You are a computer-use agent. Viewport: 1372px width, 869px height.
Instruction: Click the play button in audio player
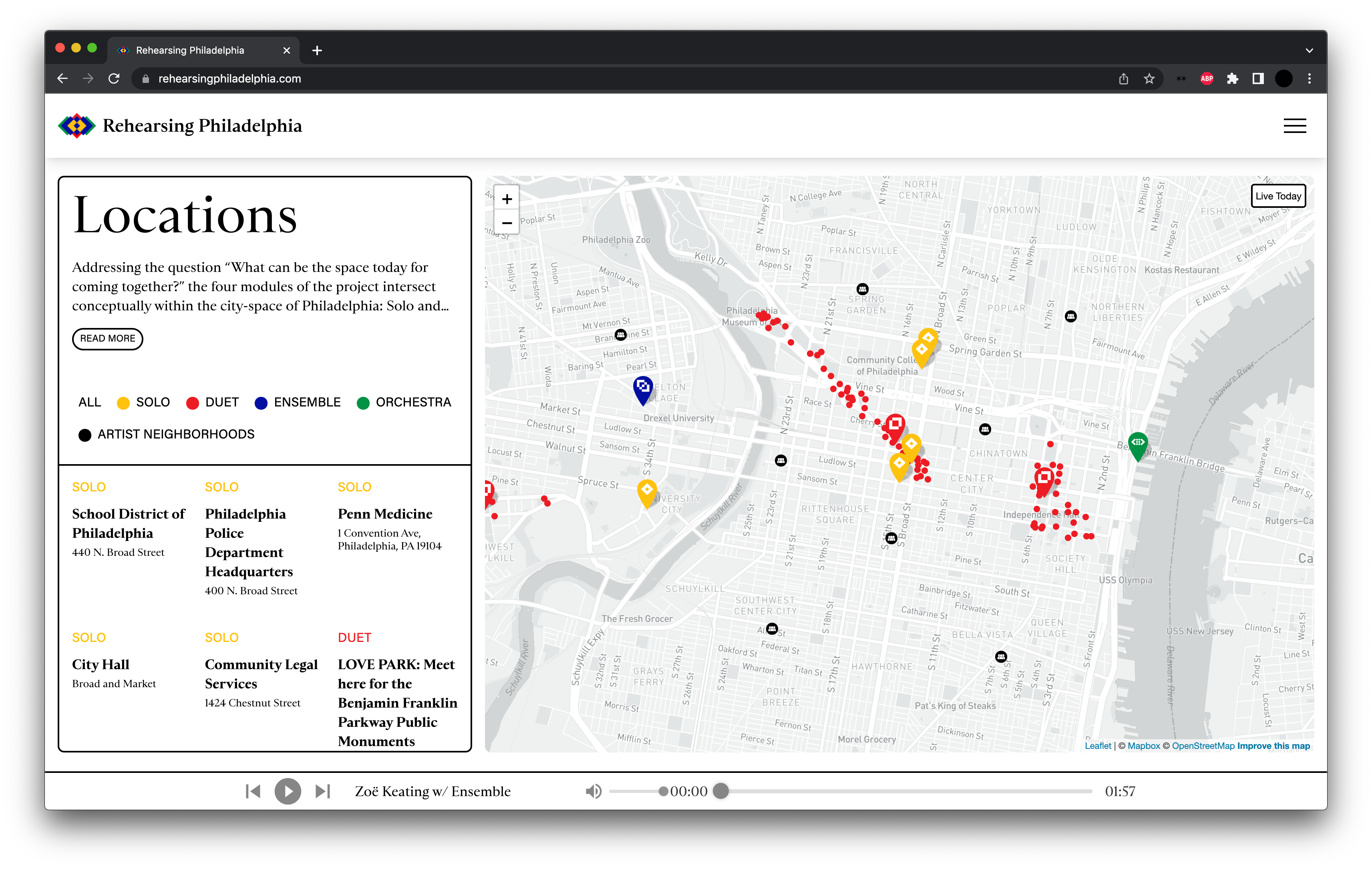point(288,791)
